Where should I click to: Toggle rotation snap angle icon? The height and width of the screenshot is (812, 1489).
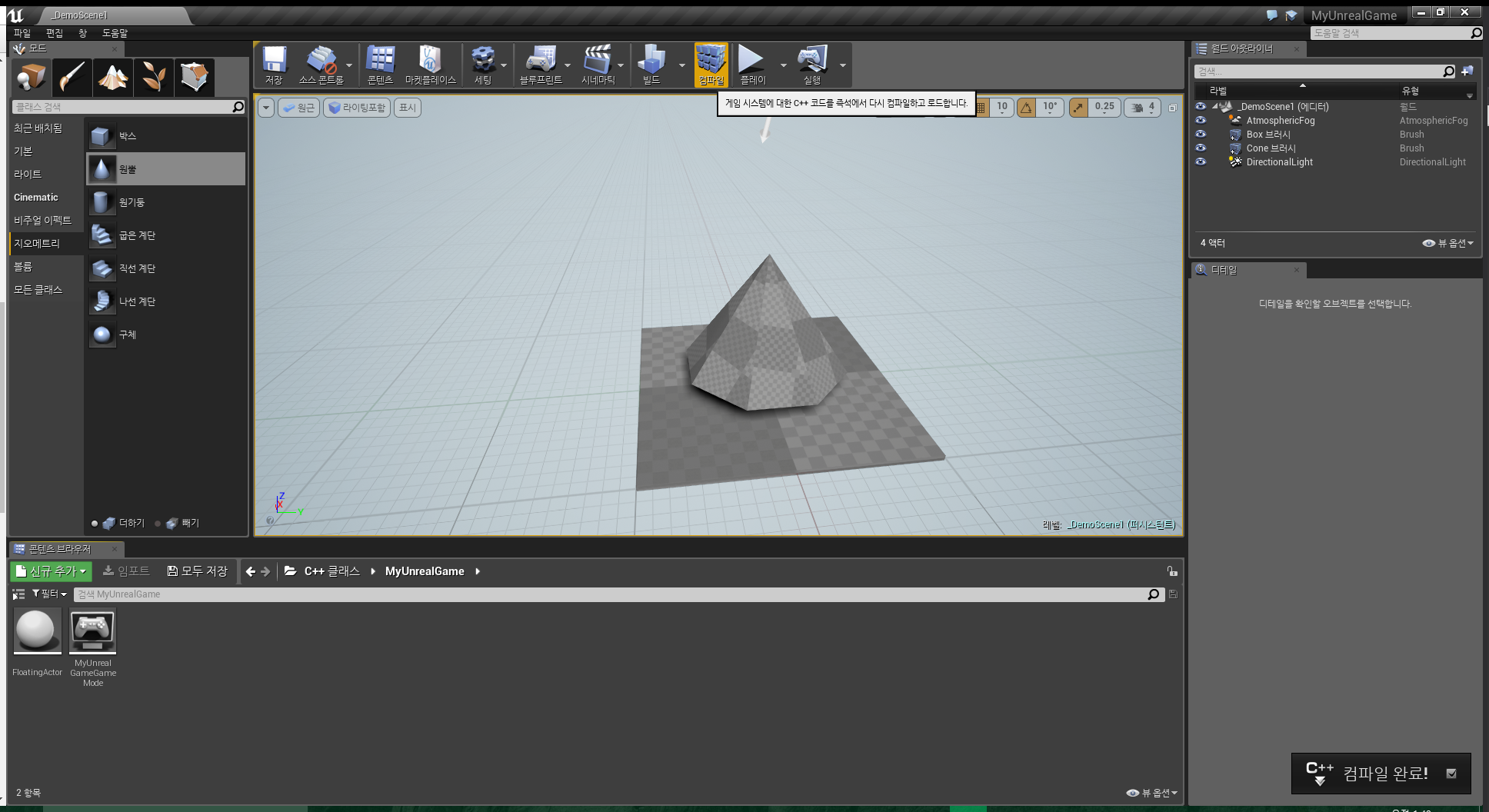click(1026, 108)
